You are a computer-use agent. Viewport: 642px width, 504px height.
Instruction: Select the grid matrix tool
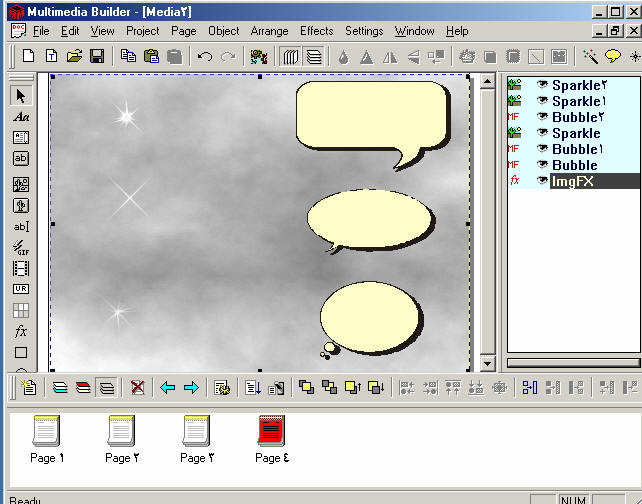(x=20, y=310)
